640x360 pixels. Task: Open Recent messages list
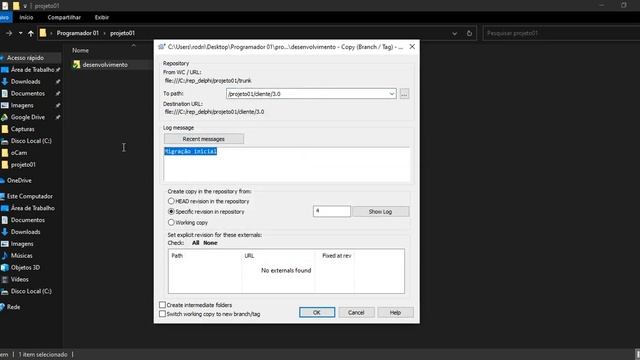pyautogui.click(x=204, y=139)
